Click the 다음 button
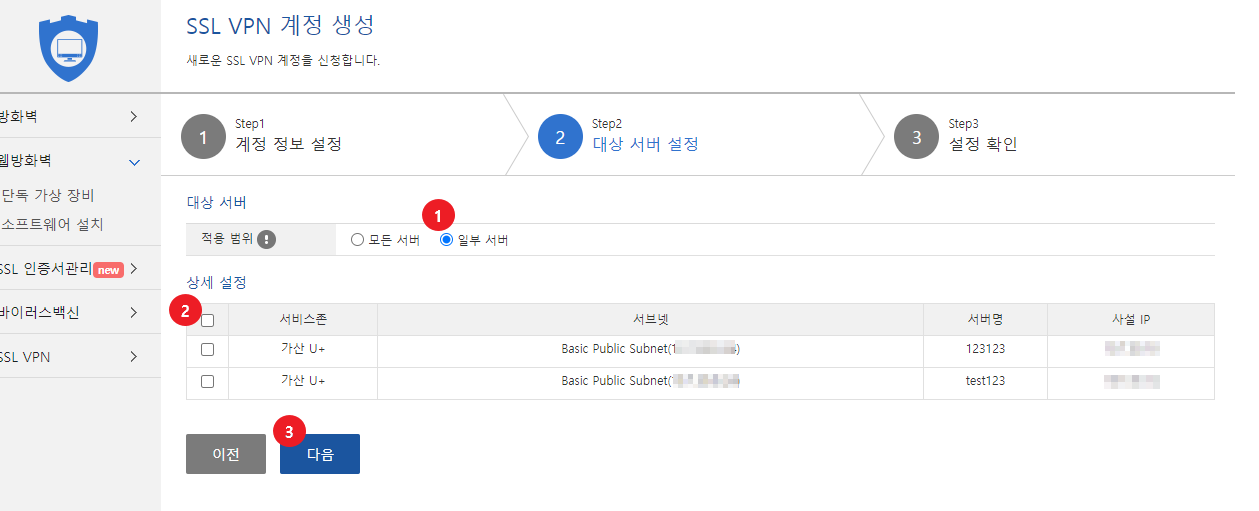Image resolution: width=1259 pixels, height=511 pixels. [320, 454]
